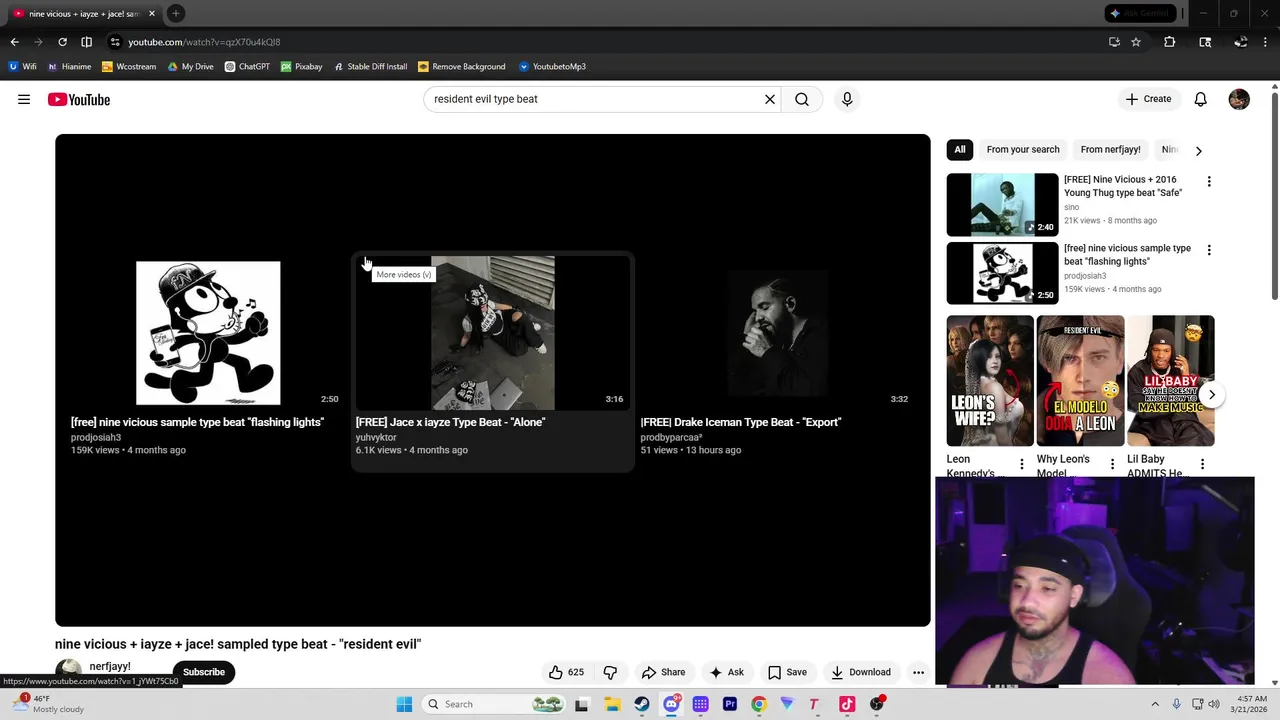Click browser back arrow
Viewport: 1280px width, 720px height.
click(14, 42)
